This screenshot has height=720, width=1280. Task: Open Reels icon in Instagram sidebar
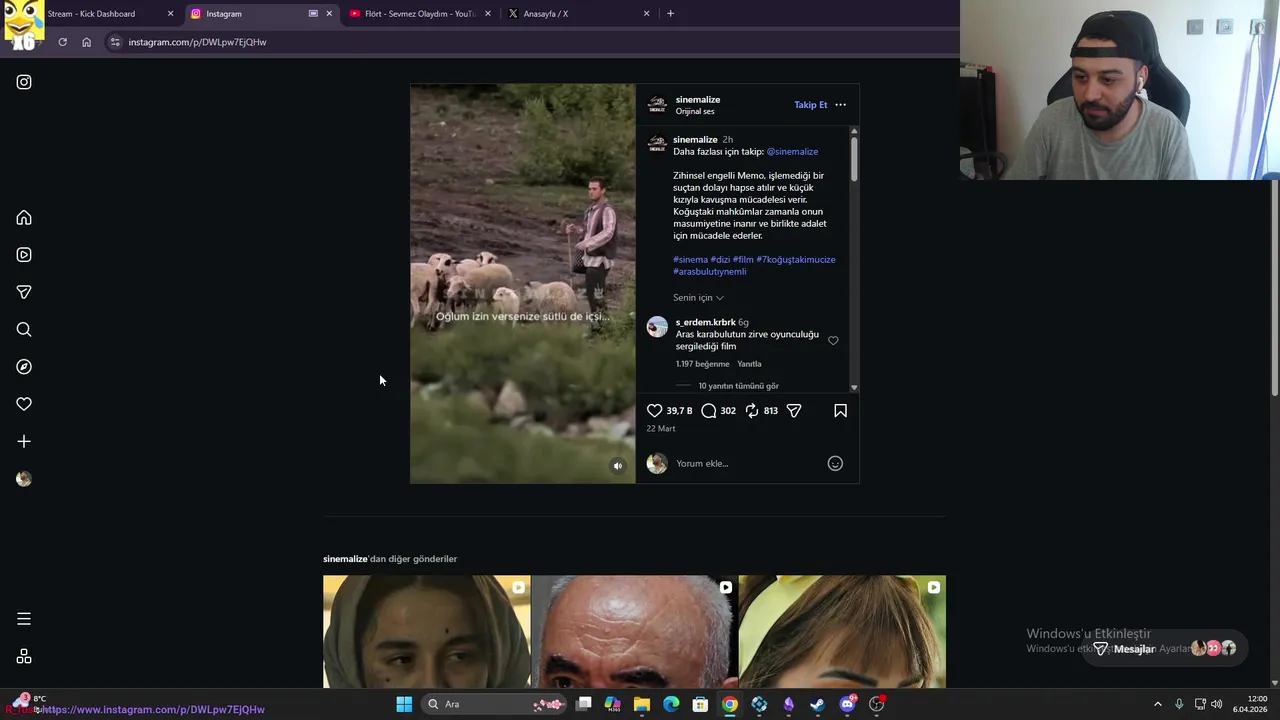pos(24,255)
